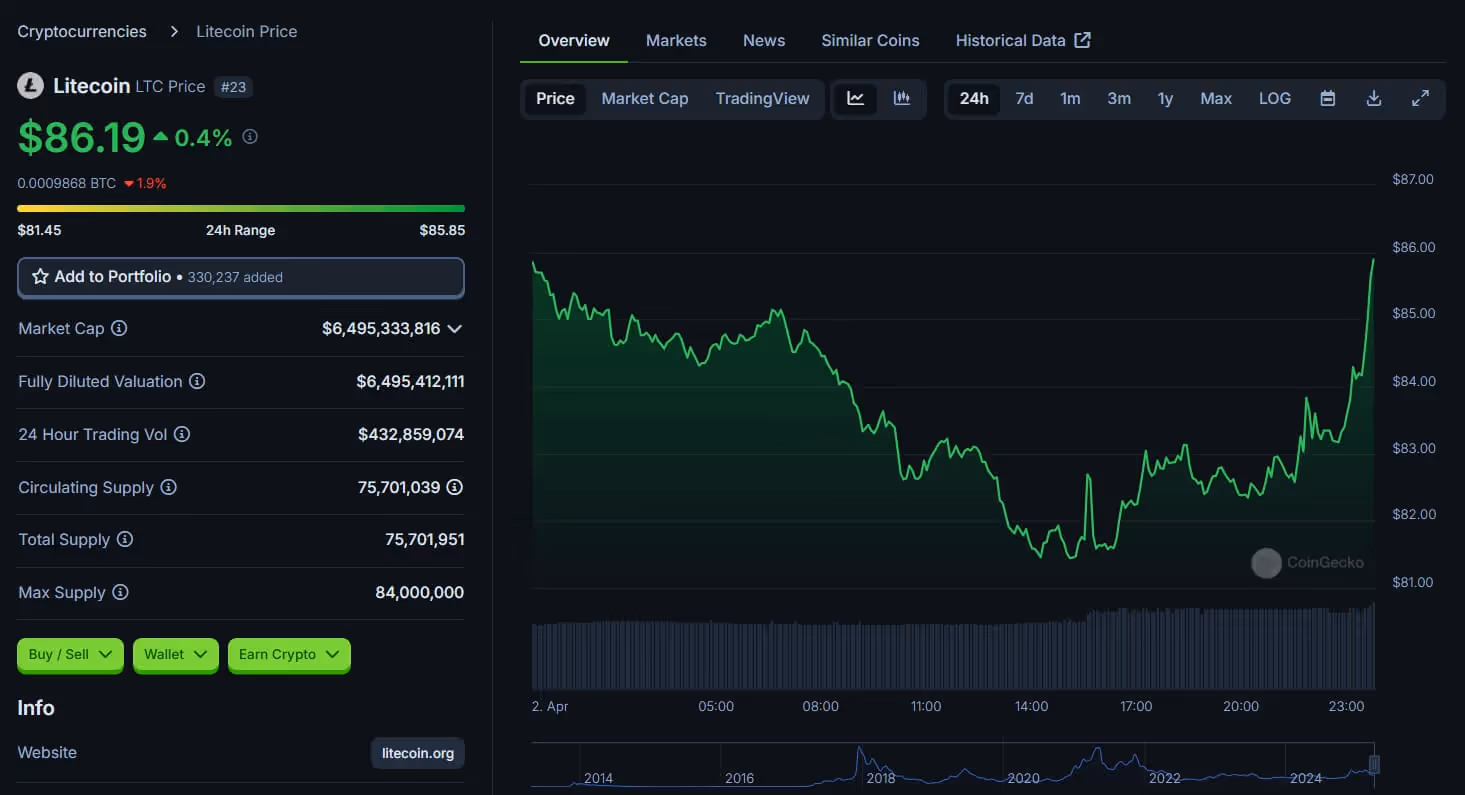Expand chart to fullscreen icon

tap(1420, 98)
